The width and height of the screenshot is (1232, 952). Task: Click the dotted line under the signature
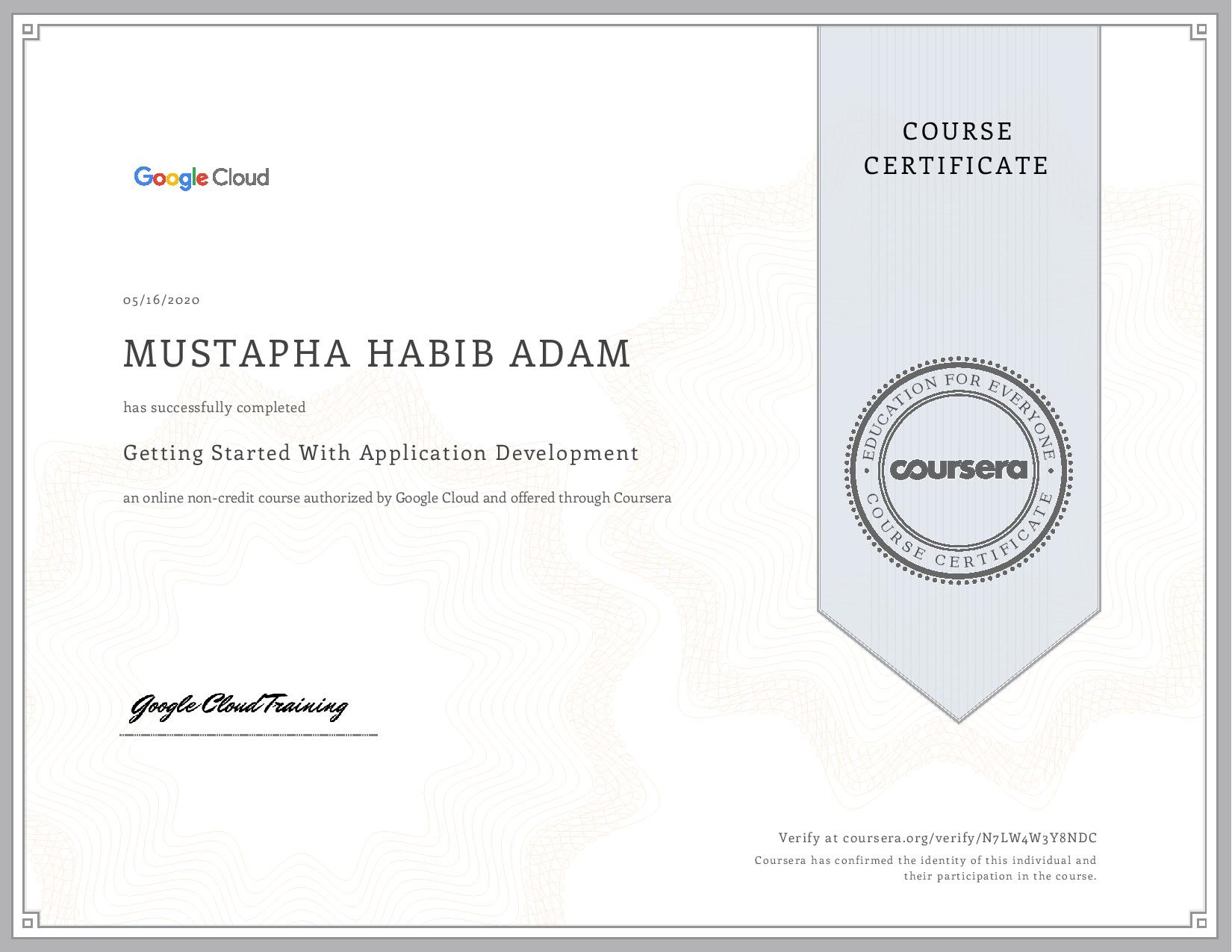(x=249, y=735)
